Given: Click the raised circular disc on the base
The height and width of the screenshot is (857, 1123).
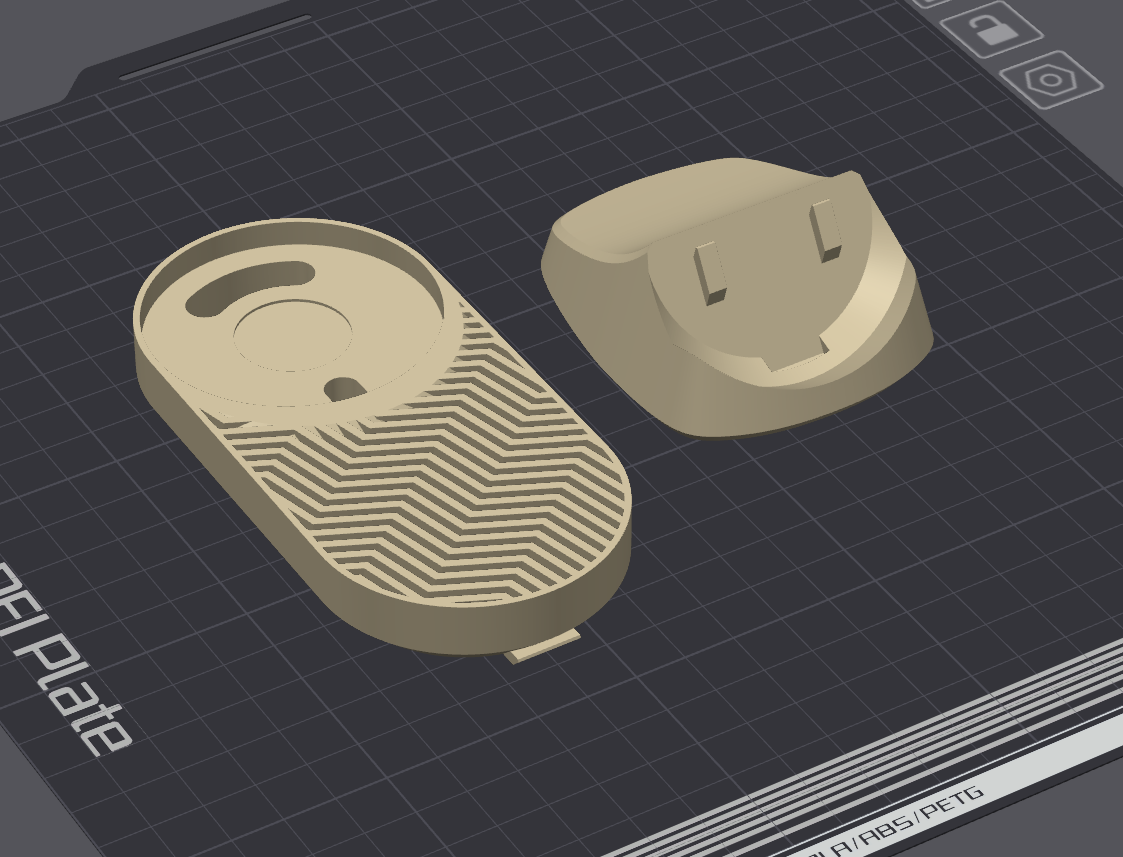Looking at the screenshot, I should point(293,334).
